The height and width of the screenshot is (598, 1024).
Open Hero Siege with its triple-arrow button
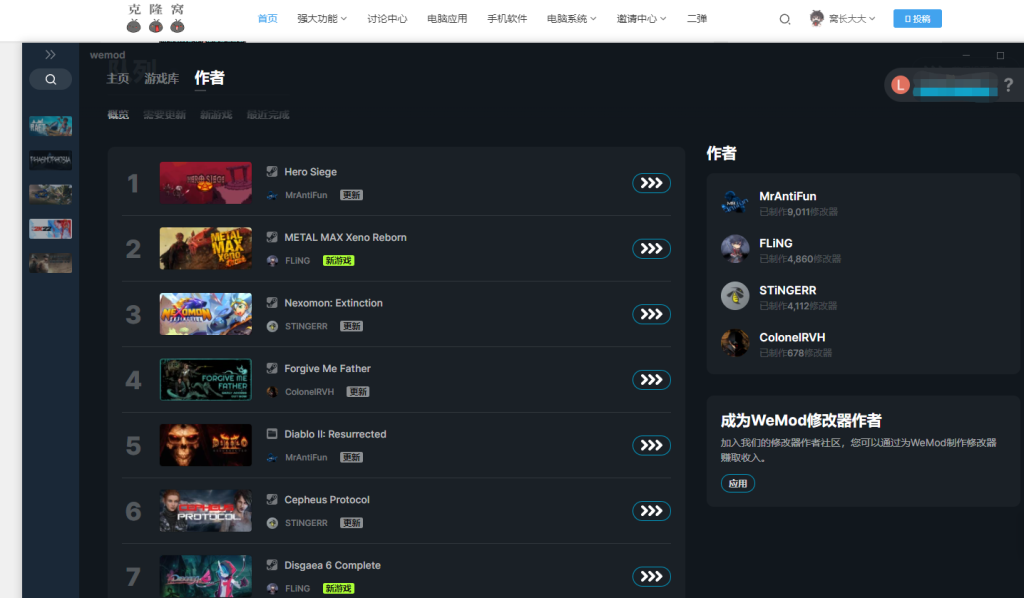tap(651, 183)
